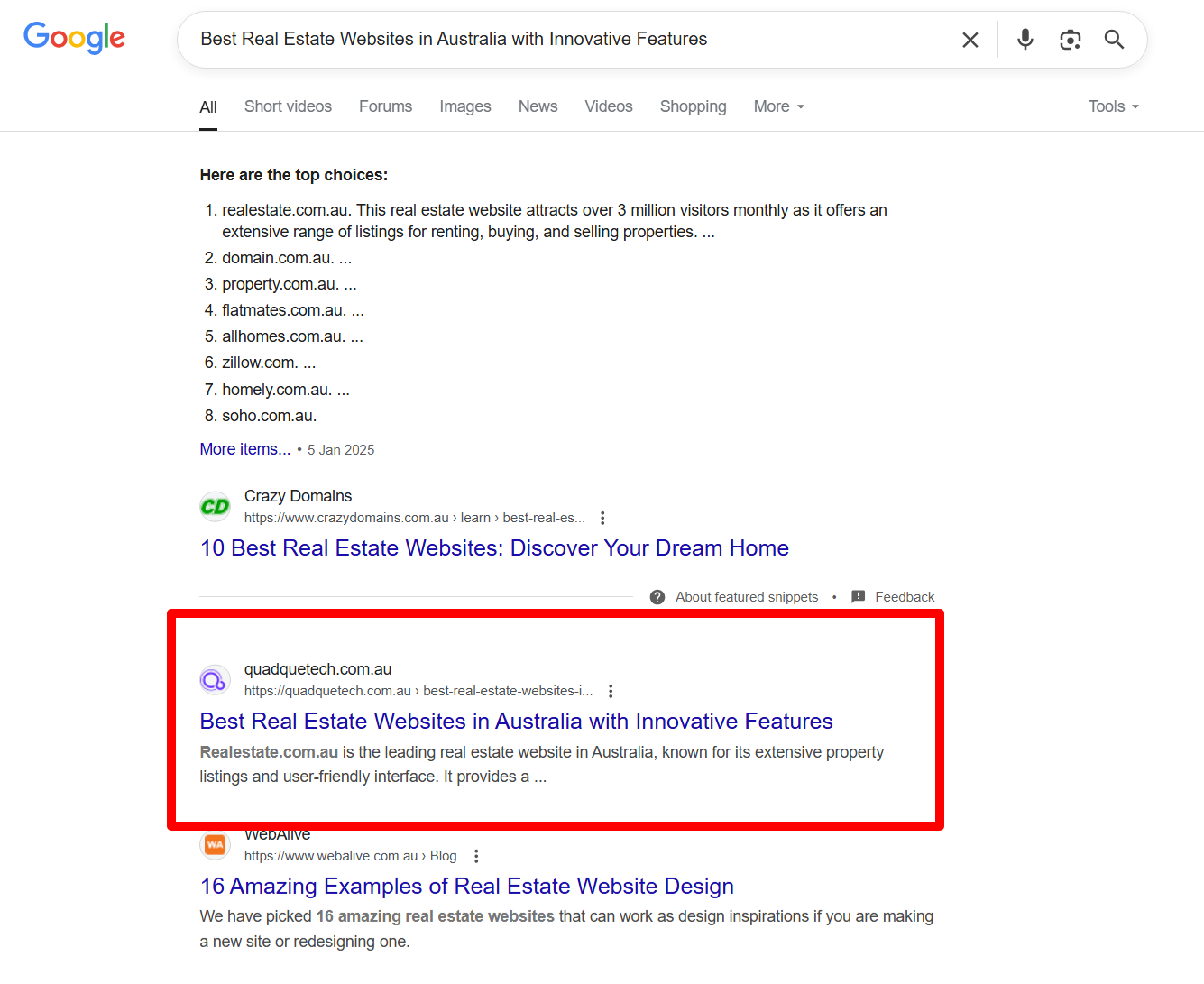The width and height of the screenshot is (1204, 984).
Task: Expand the More search filters dropdown
Action: click(778, 106)
